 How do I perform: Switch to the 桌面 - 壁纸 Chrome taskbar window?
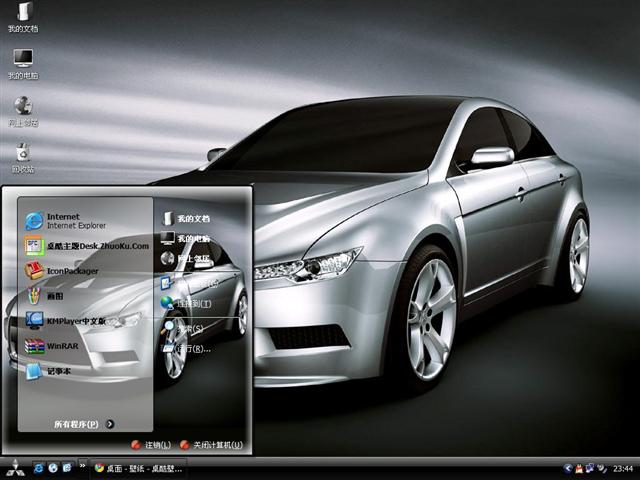click(x=139, y=469)
